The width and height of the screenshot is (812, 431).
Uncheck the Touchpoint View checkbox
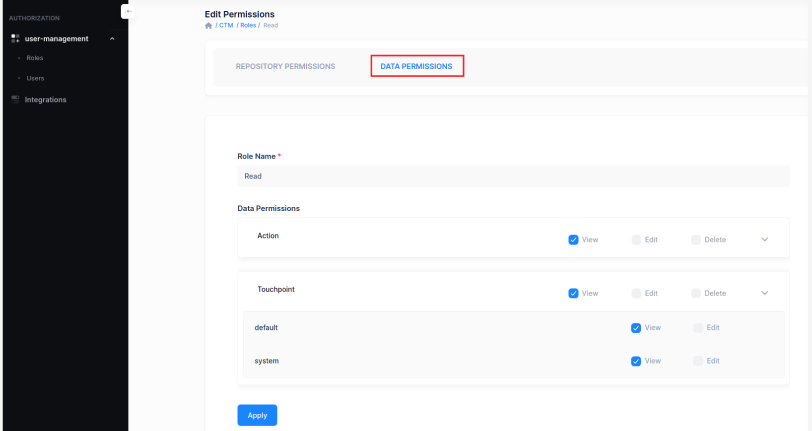tap(573, 293)
